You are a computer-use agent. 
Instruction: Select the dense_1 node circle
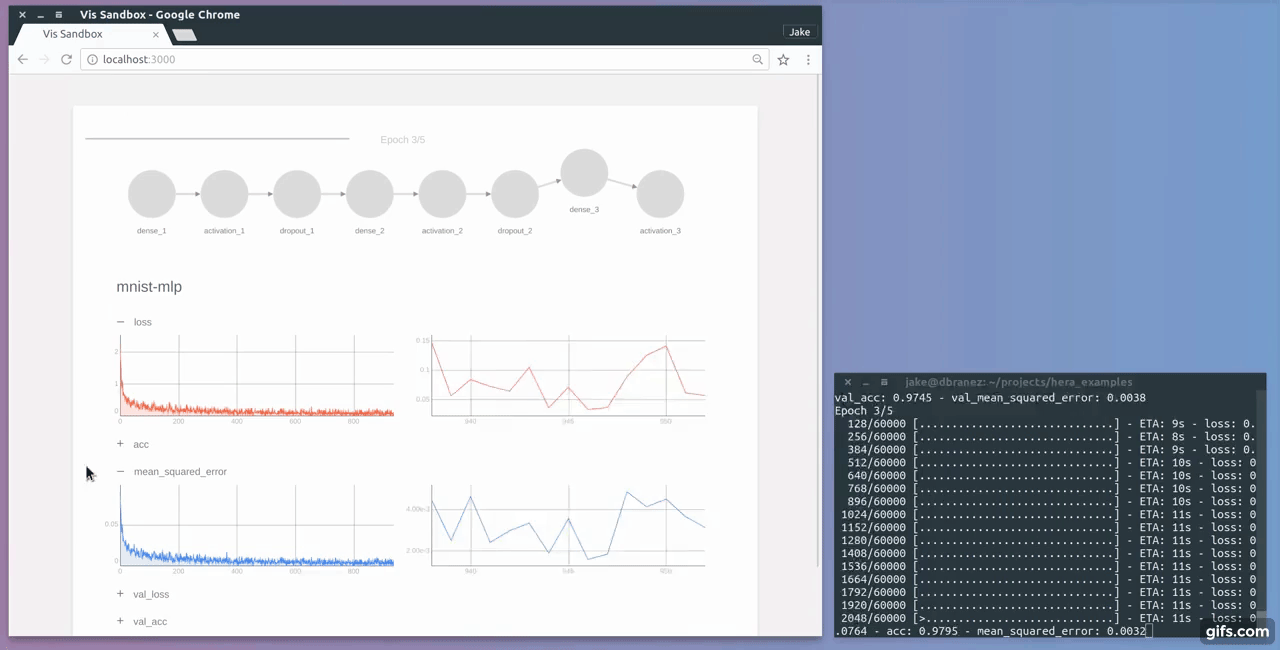coord(152,194)
